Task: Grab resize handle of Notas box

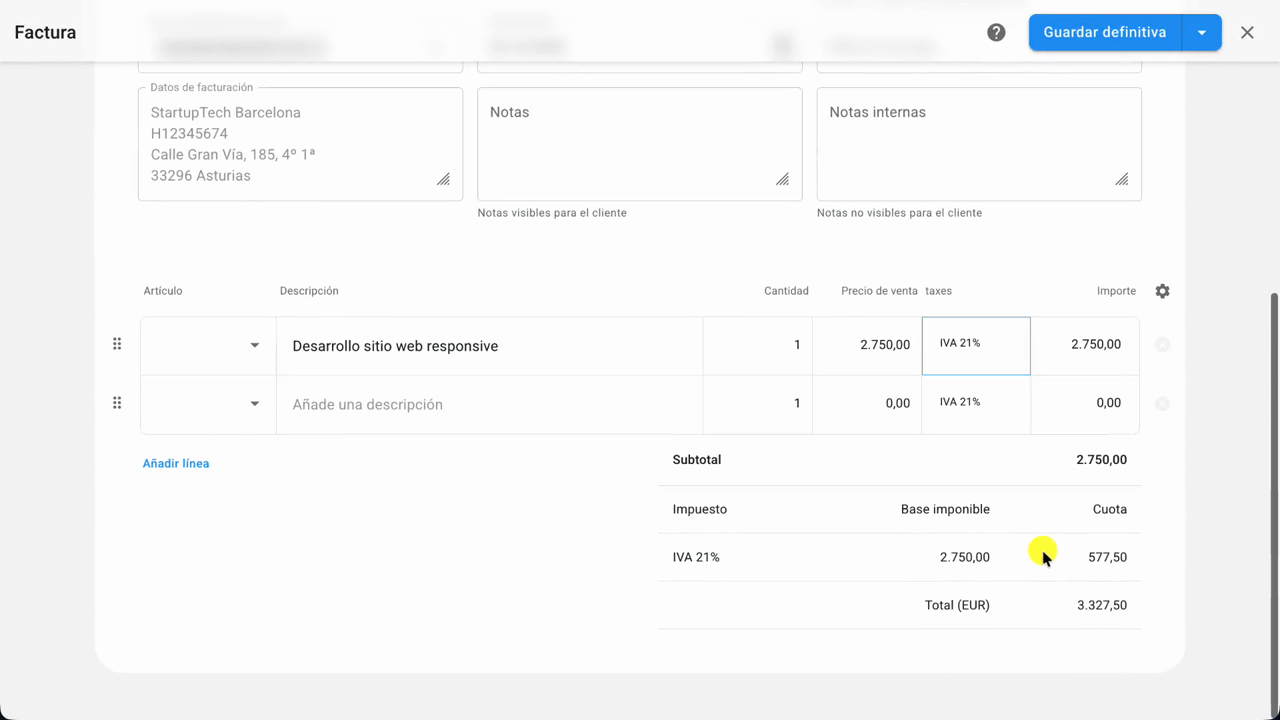Action: (782, 180)
